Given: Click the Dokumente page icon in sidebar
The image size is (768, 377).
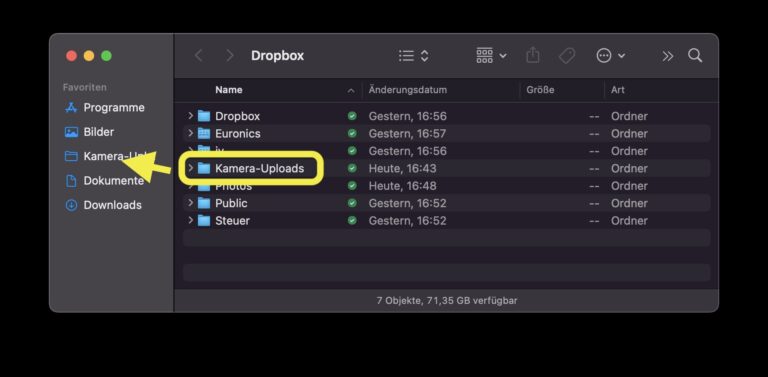Looking at the screenshot, I should pos(72,181).
